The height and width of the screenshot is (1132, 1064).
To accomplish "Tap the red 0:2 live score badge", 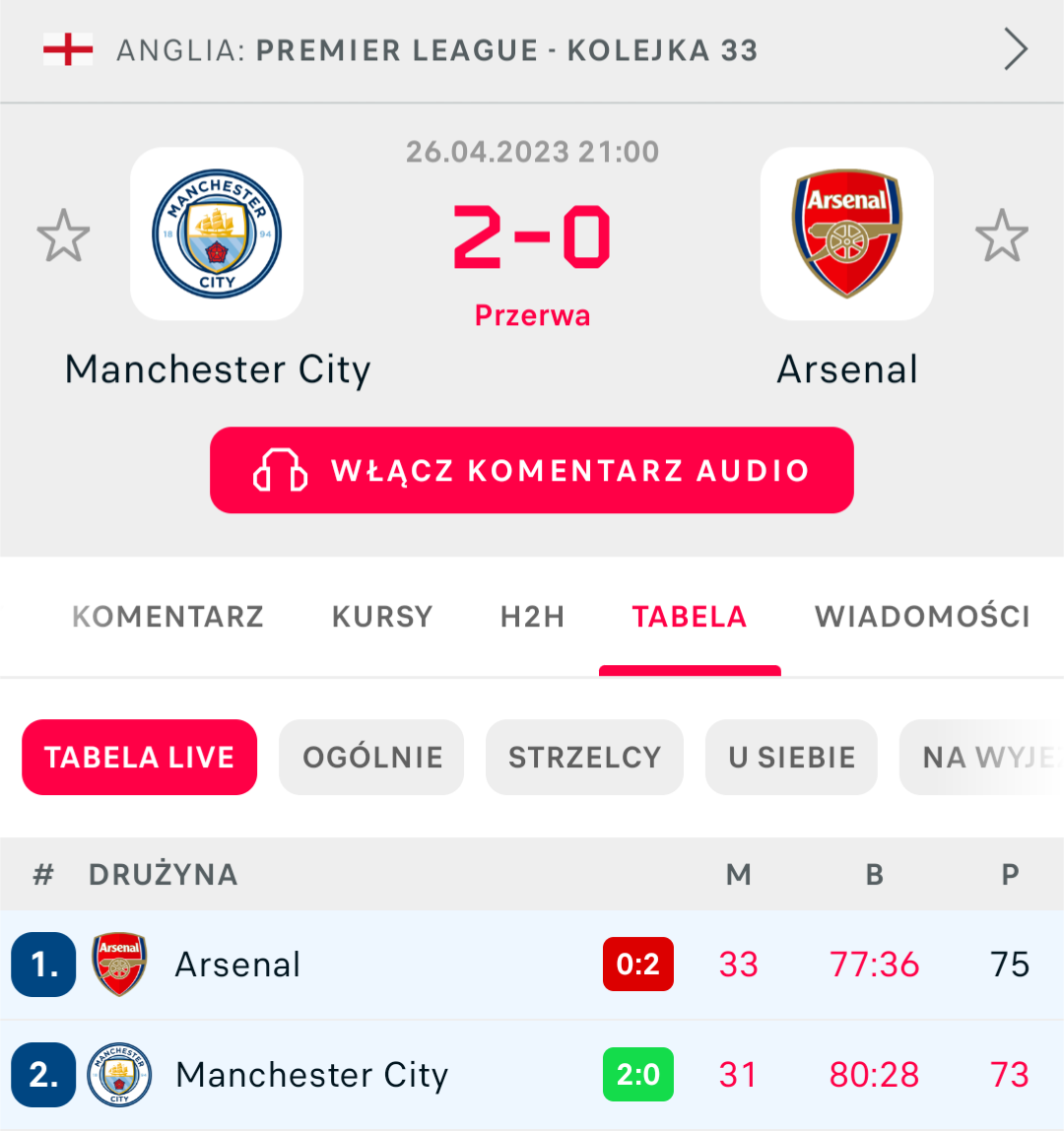I will (637, 964).
